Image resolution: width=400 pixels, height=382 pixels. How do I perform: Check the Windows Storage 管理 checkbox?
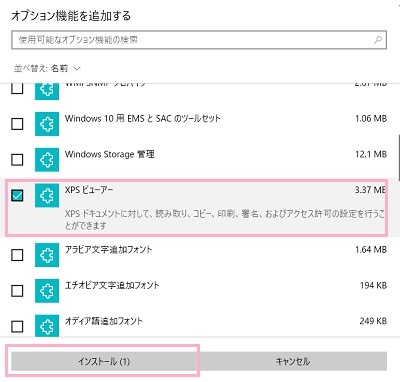17,160
